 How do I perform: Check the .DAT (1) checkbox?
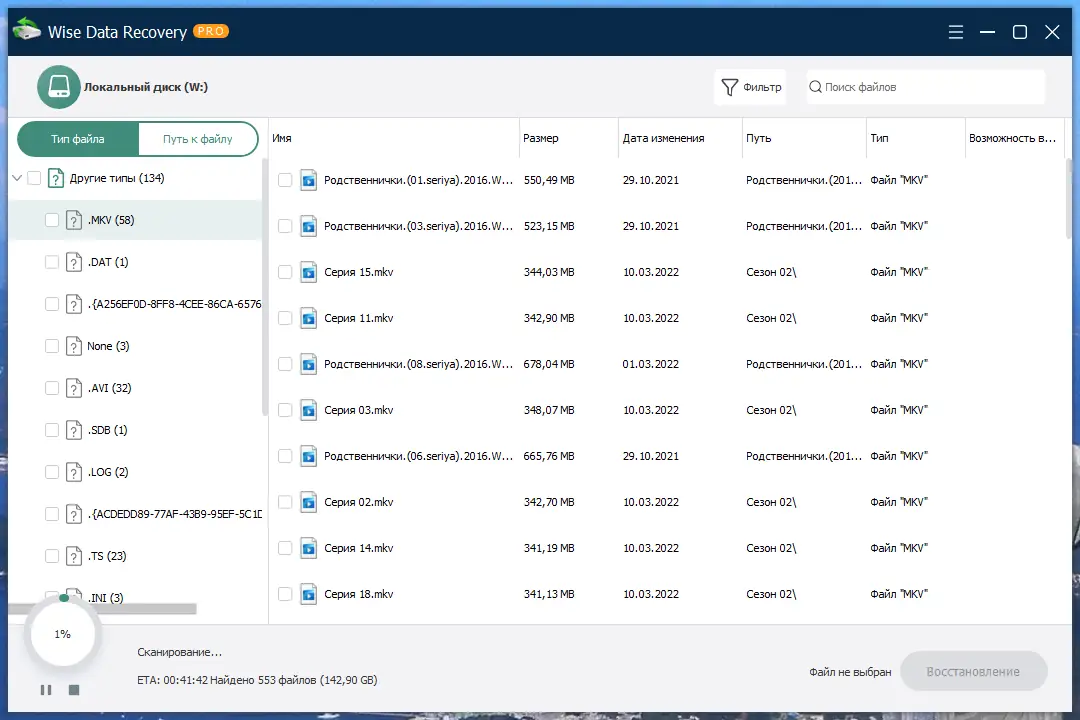[52, 262]
